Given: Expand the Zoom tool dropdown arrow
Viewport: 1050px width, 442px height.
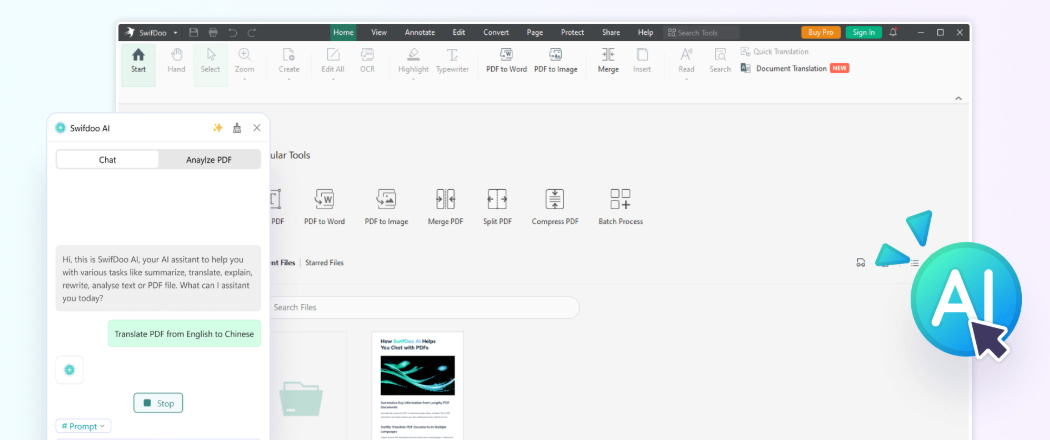Looking at the screenshot, I should 244,80.
